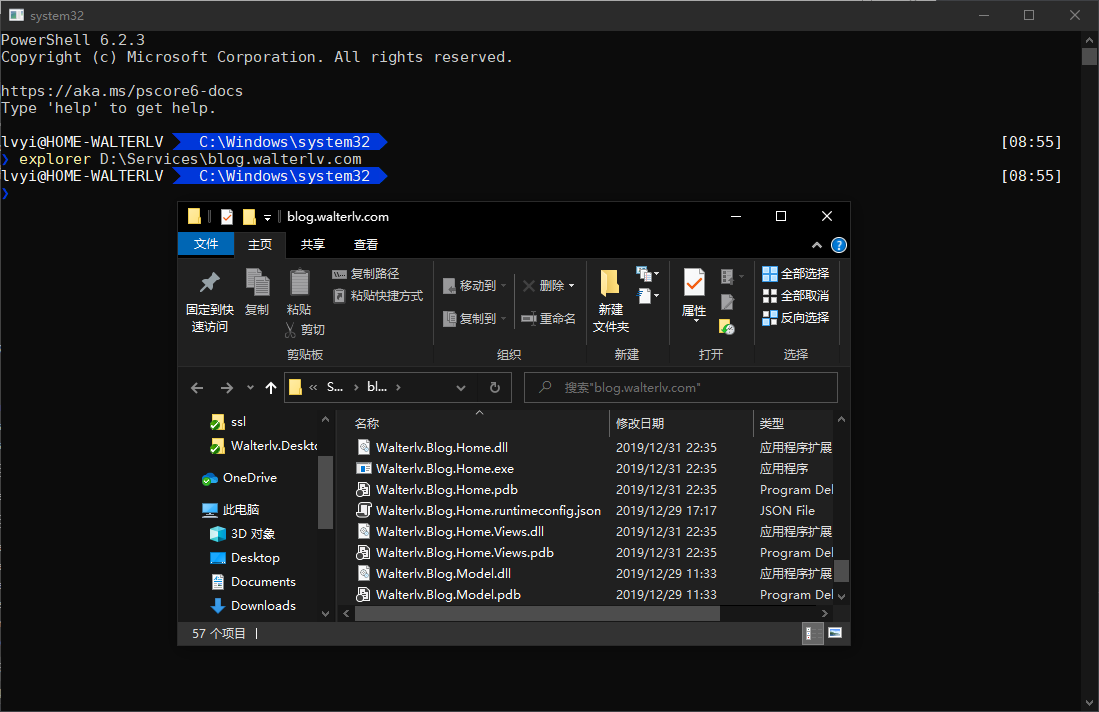This screenshot has width=1099, height=712.
Task: Open the Customize Quick Access Toolbar dropdown
Action: [x=268, y=217]
